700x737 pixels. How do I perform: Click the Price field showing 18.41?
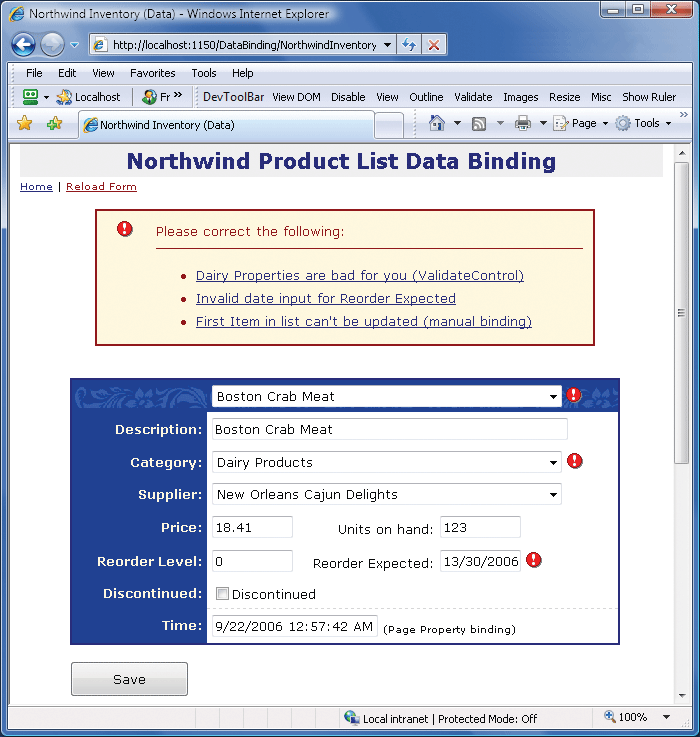coord(252,527)
